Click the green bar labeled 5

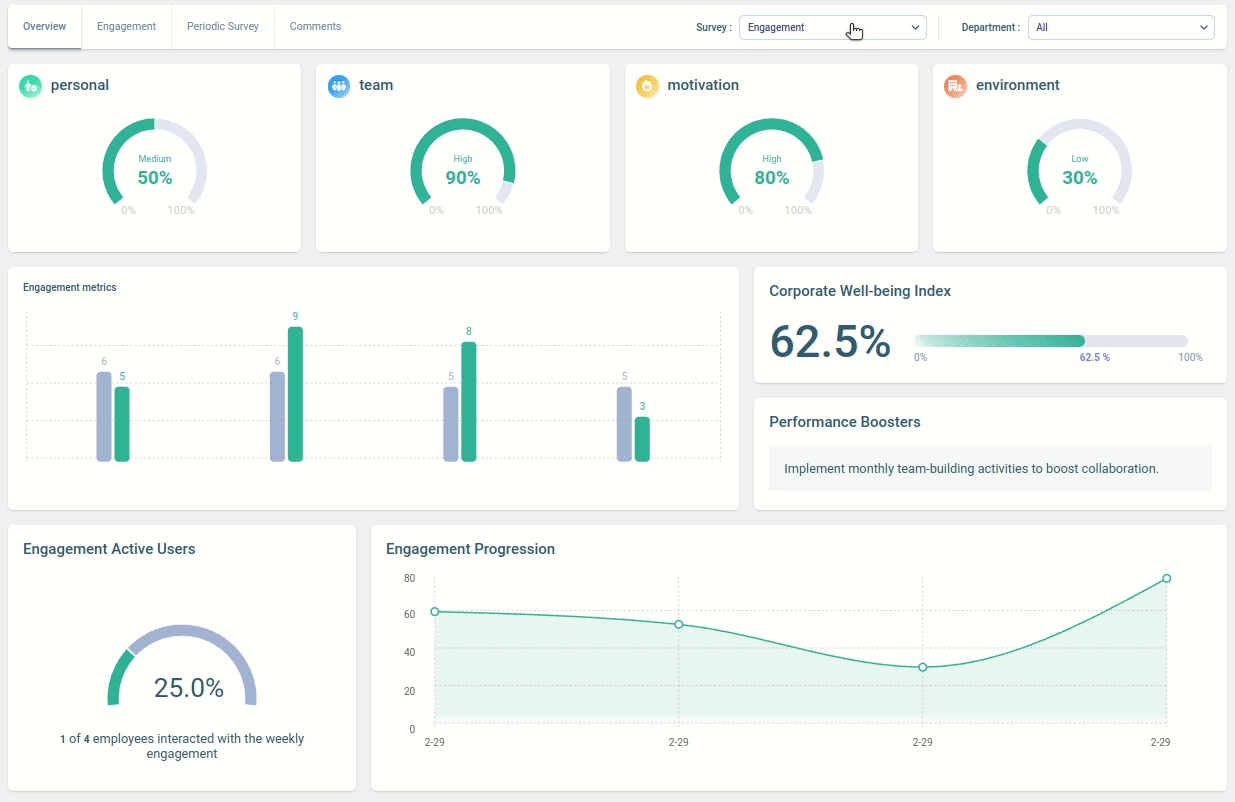point(122,424)
